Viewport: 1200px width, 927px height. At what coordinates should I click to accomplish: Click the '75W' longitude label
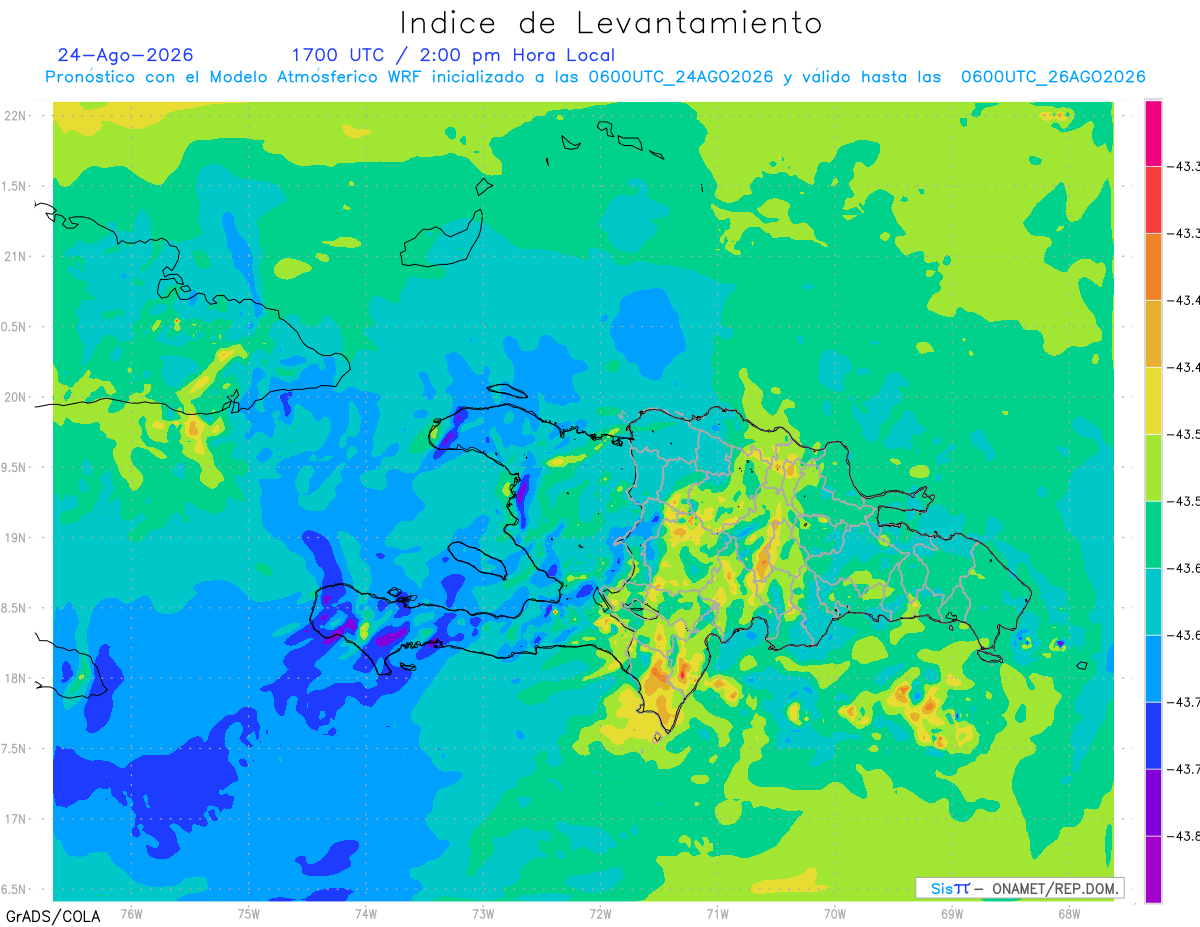tap(249, 913)
